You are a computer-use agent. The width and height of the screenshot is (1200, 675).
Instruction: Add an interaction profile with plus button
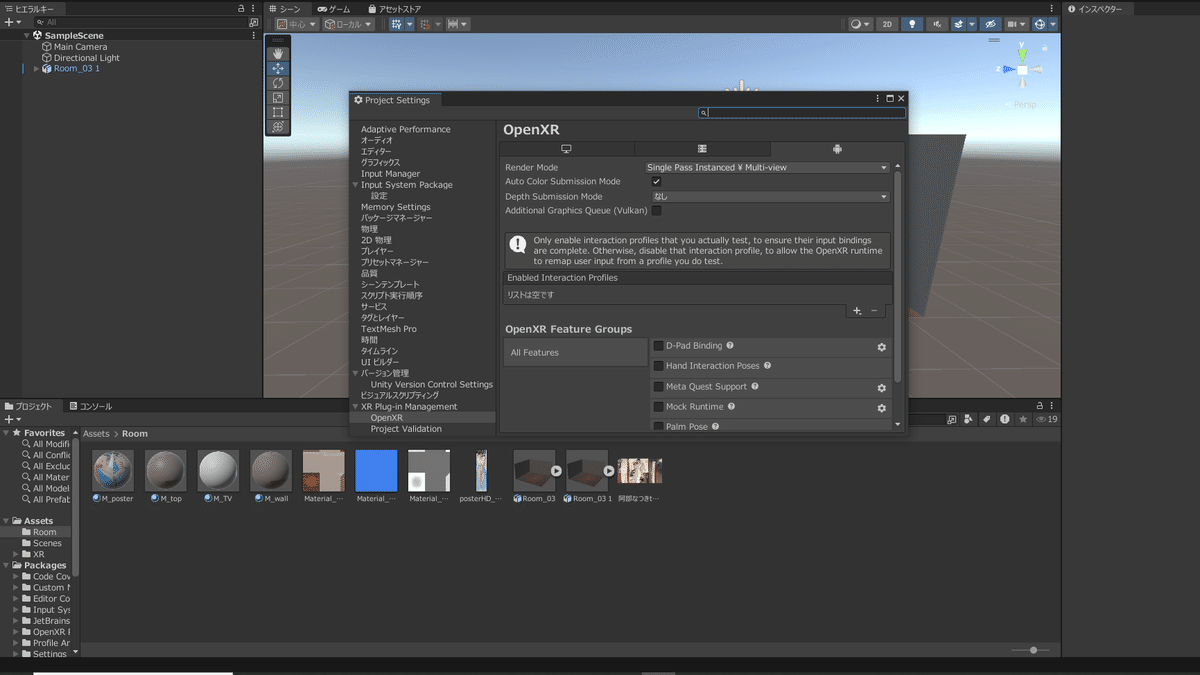point(857,311)
